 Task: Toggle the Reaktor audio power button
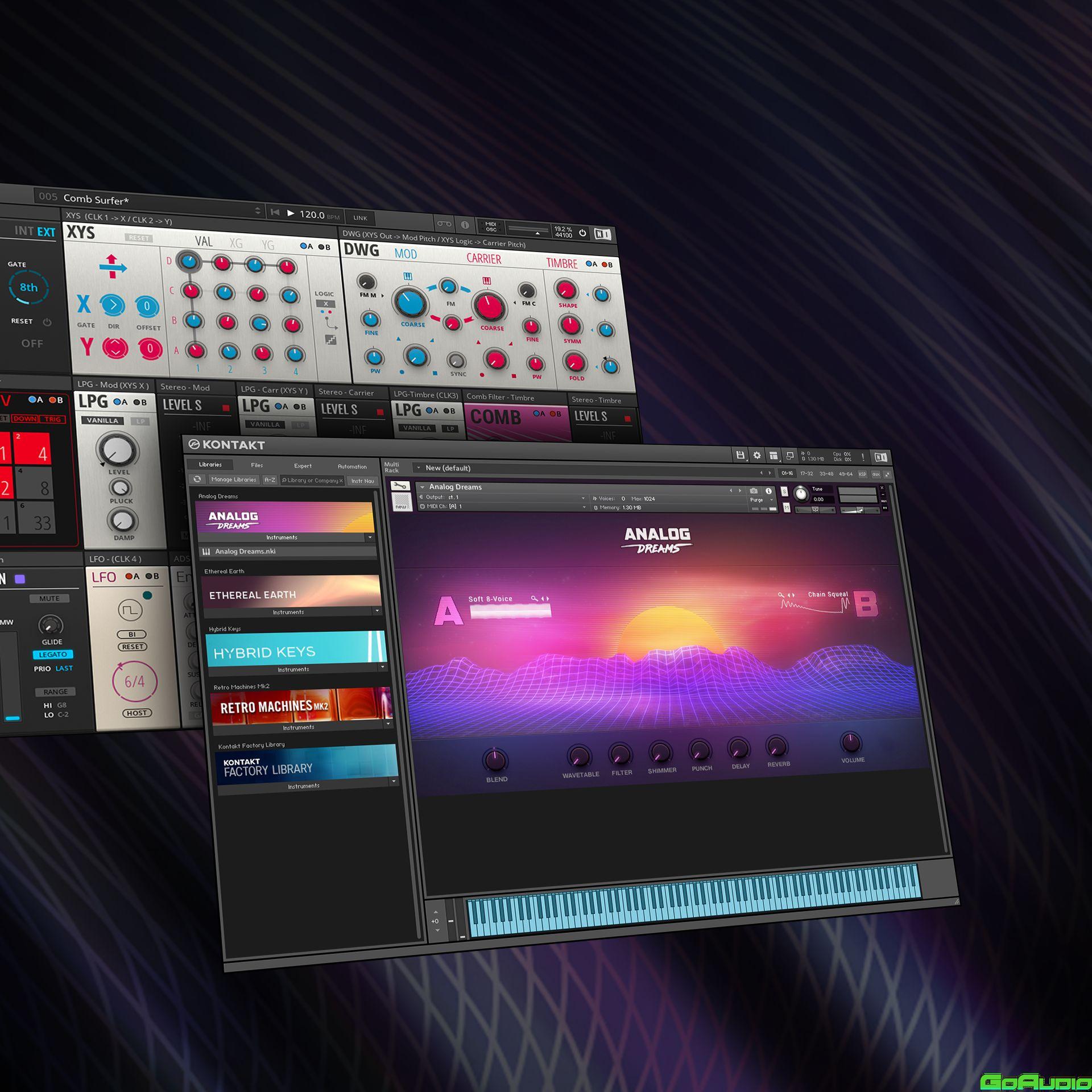point(582,233)
